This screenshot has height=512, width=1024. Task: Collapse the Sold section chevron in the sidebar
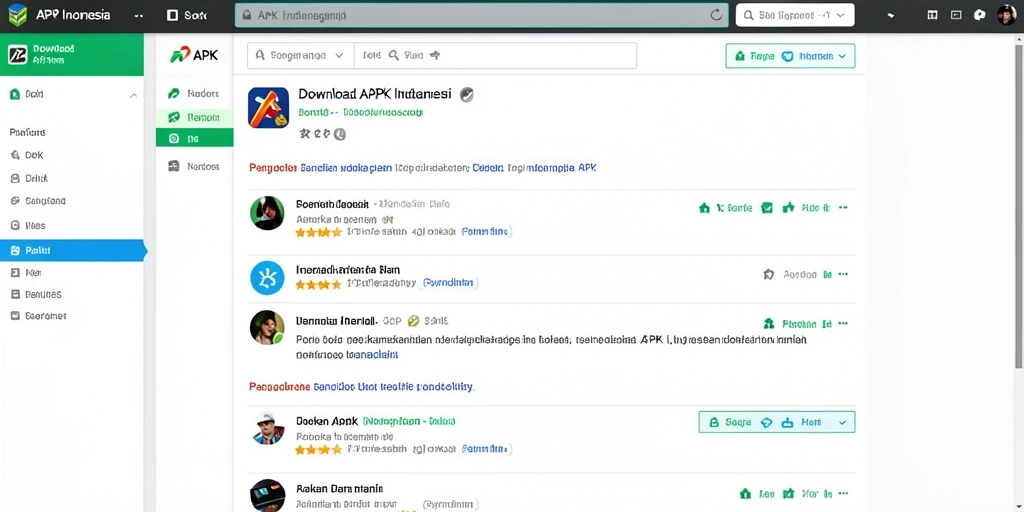pyautogui.click(x=133, y=95)
